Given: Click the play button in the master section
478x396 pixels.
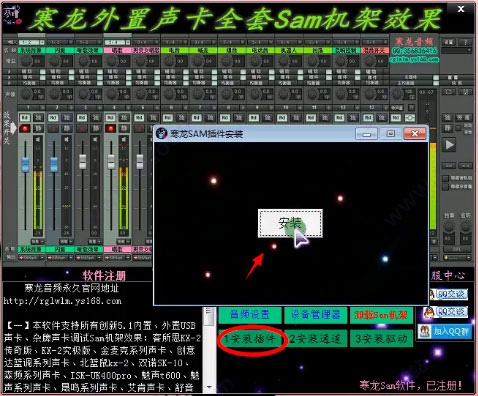Looking at the screenshot, I should [449, 145].
